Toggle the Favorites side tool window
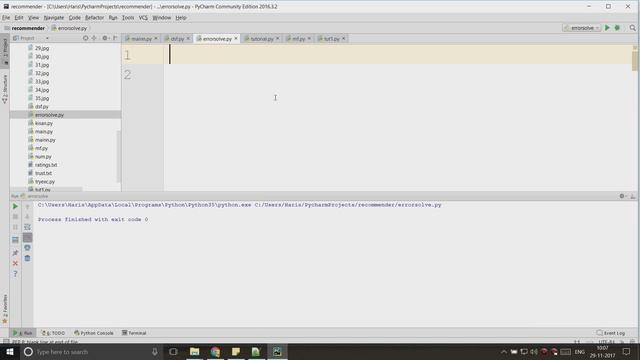 pos(5,309)
